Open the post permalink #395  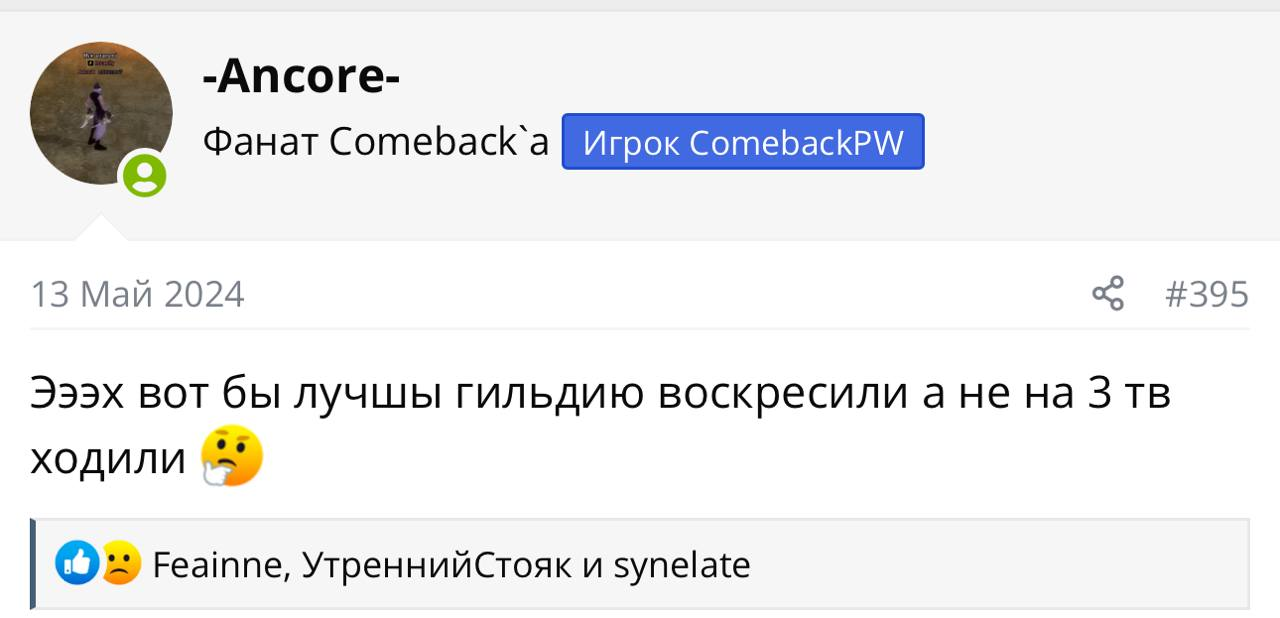pos(1207,294)
